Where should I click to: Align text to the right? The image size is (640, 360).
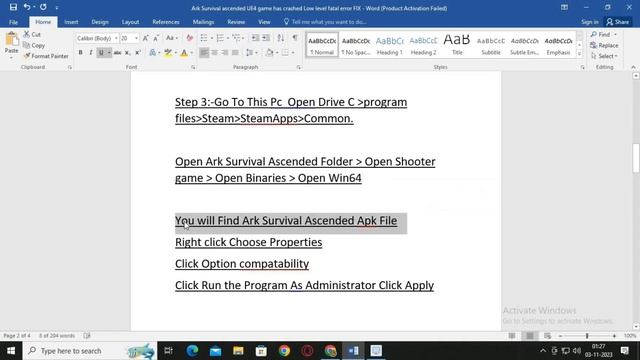click(224, 53)
